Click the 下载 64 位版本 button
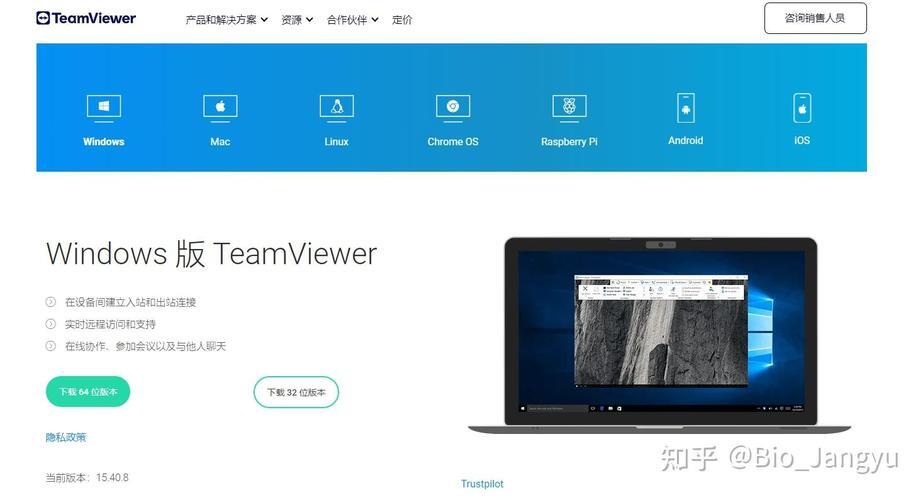This screenshot has height=500, width=923. pyautogui.click(x=88, y=392)
